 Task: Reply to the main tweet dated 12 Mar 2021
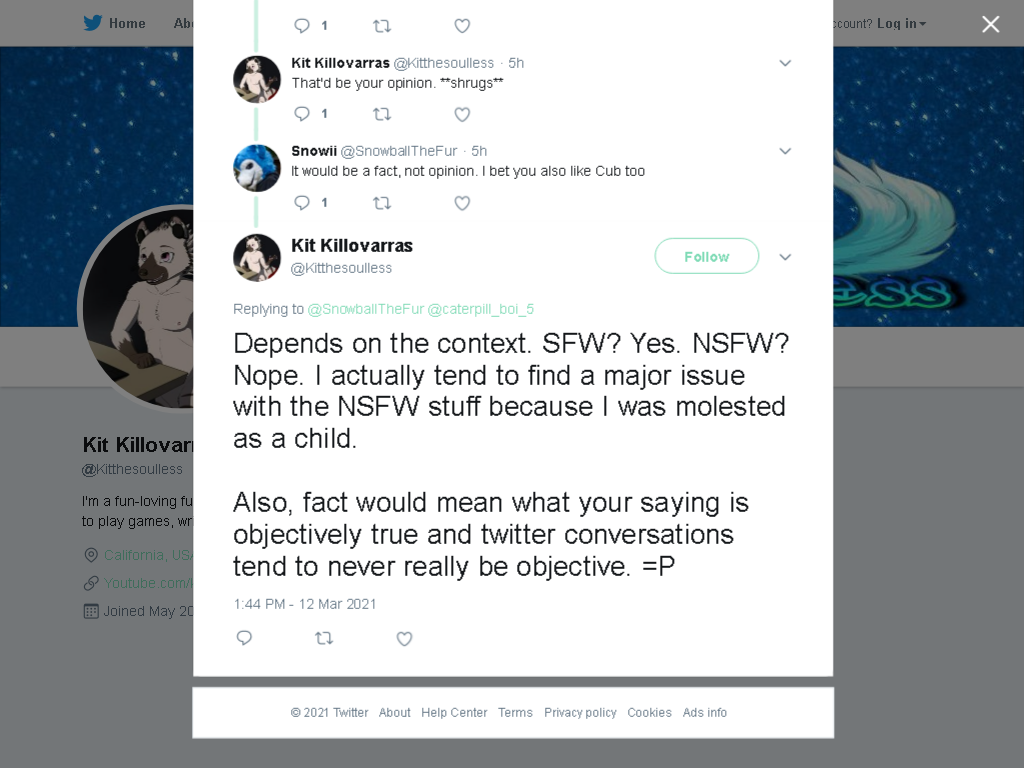pyautogui.click(x=244, y=638)
